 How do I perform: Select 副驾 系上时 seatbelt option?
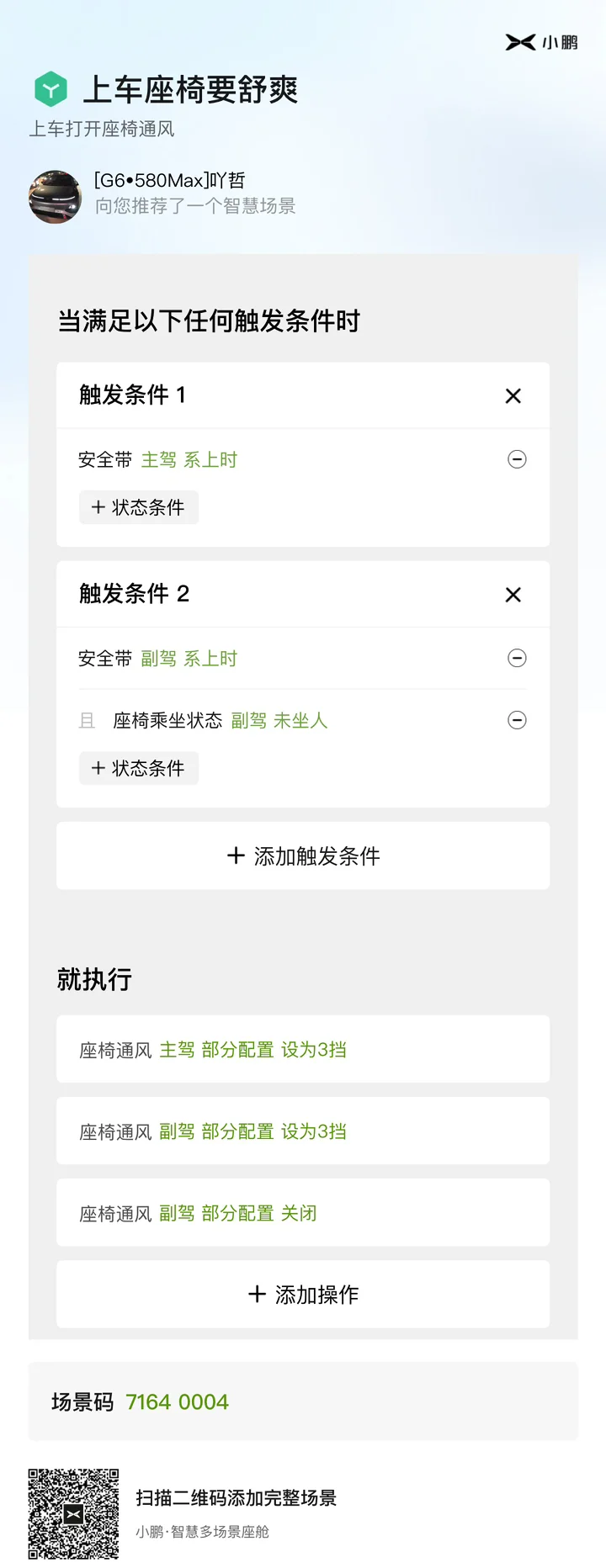[189, 659]
